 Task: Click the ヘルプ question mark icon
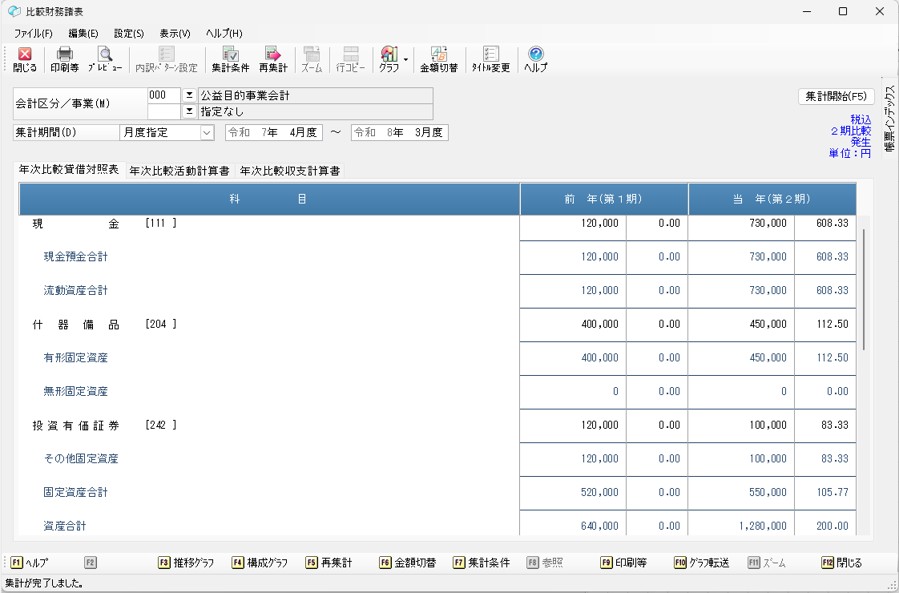[536, 59]
